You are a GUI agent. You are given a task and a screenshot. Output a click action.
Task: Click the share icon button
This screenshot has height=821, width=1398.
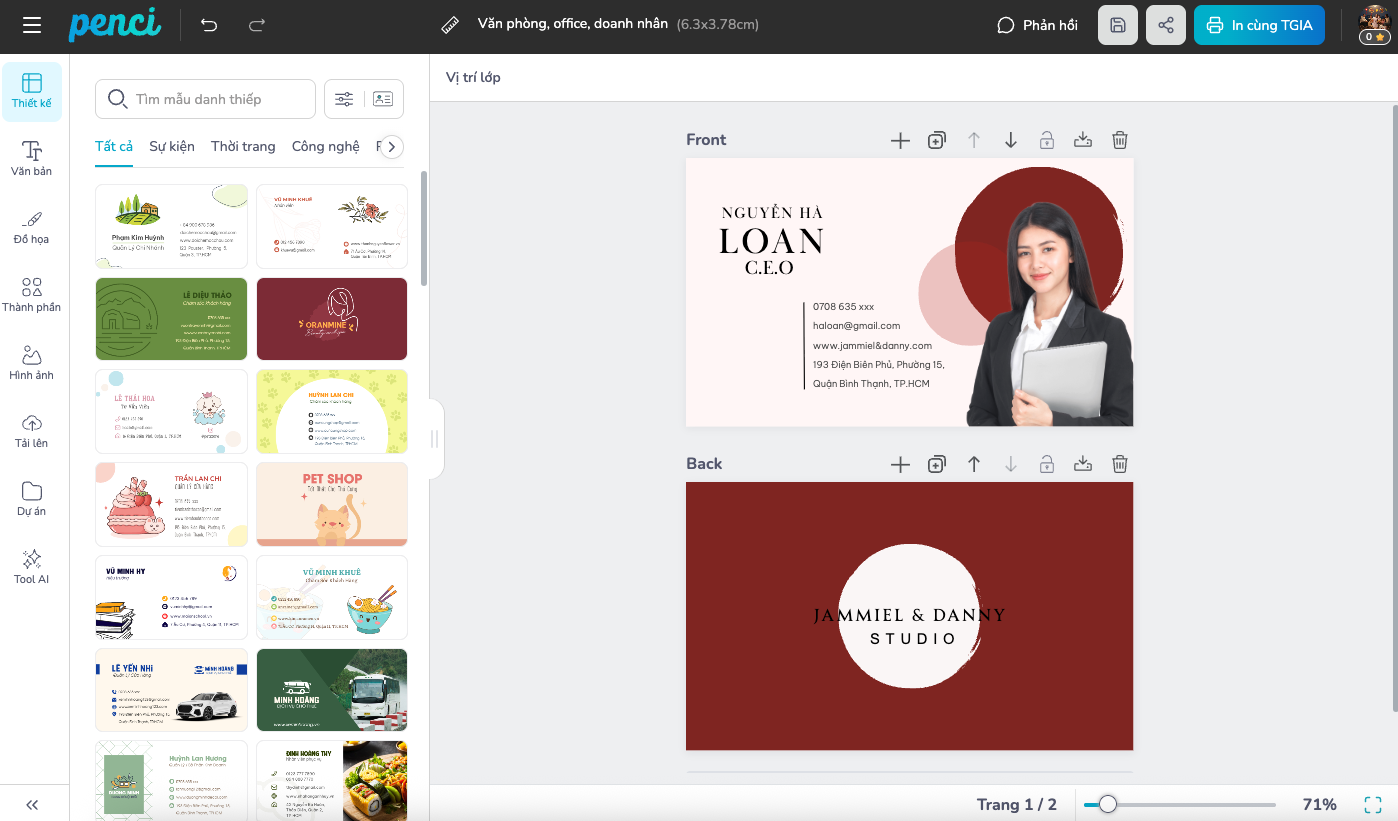point(1166,25)
